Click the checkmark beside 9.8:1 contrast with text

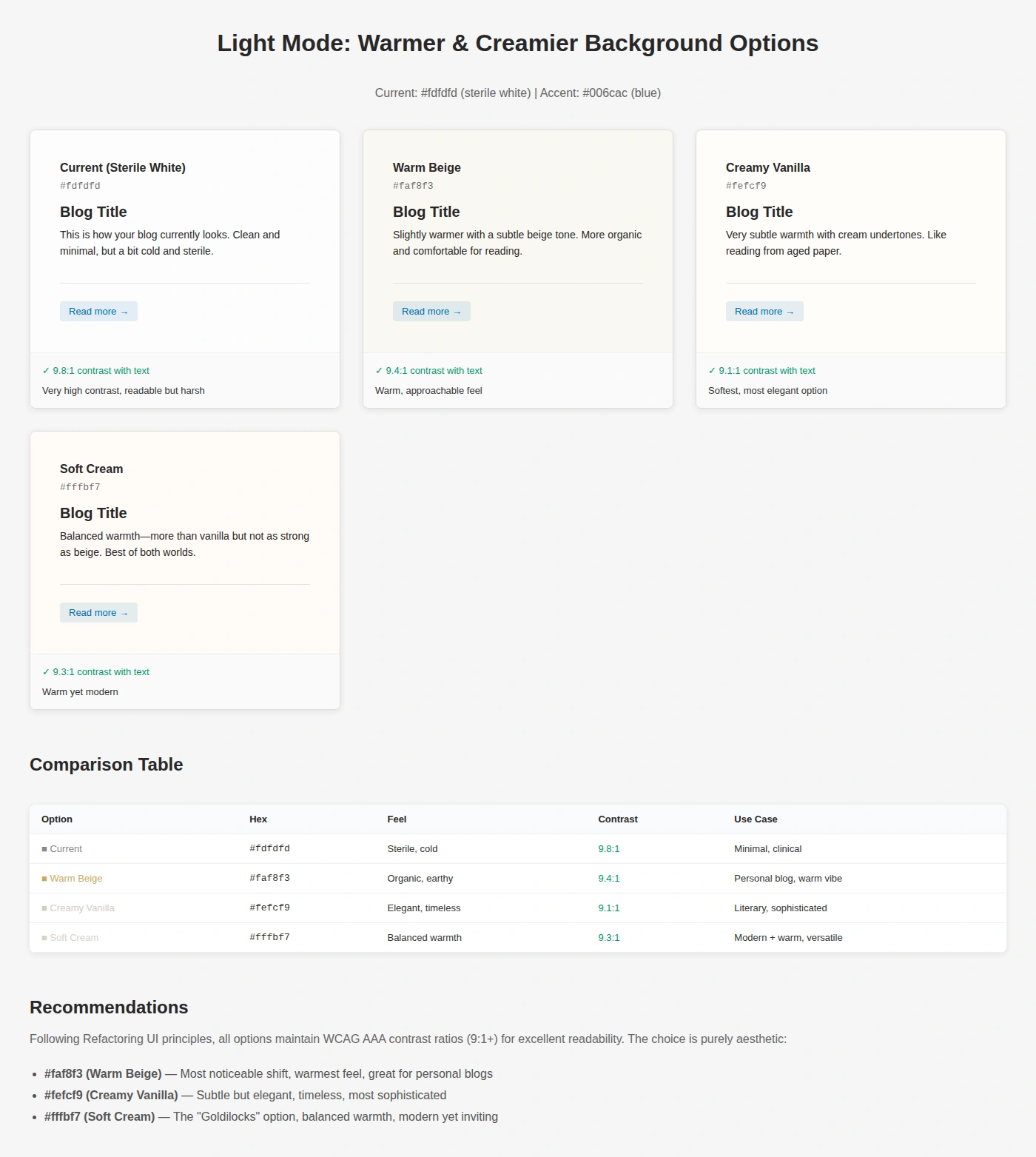46,371
